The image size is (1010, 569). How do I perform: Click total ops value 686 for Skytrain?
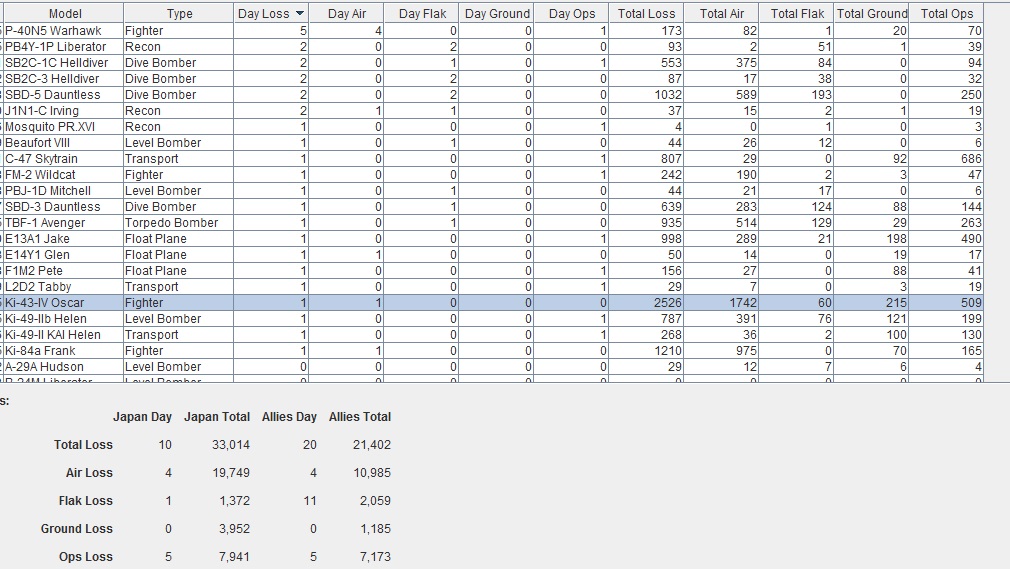coord(947,159)
